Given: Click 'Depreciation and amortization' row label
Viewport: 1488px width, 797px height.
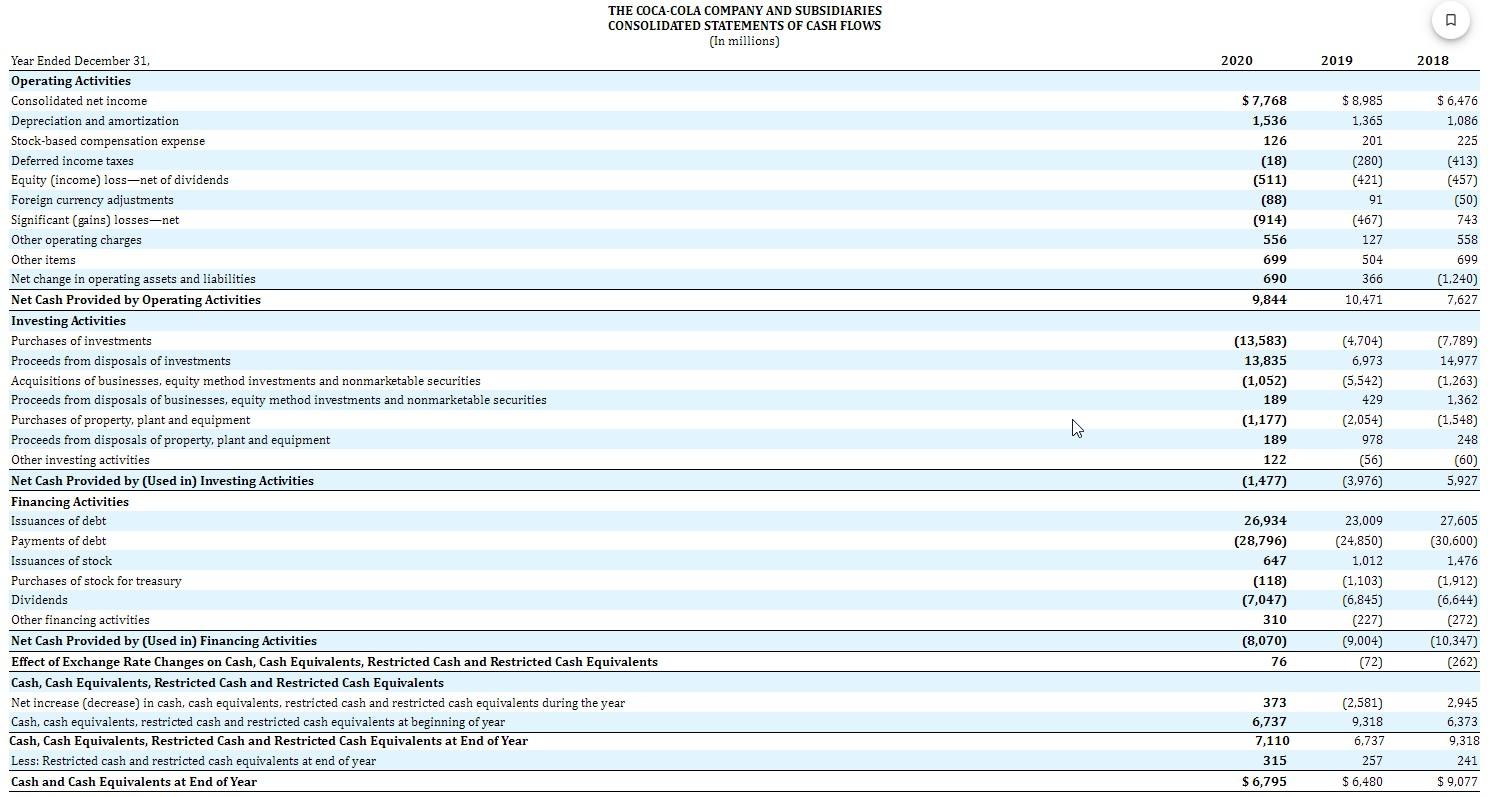Looking at the screenshot, I should [x=95, y=121].
